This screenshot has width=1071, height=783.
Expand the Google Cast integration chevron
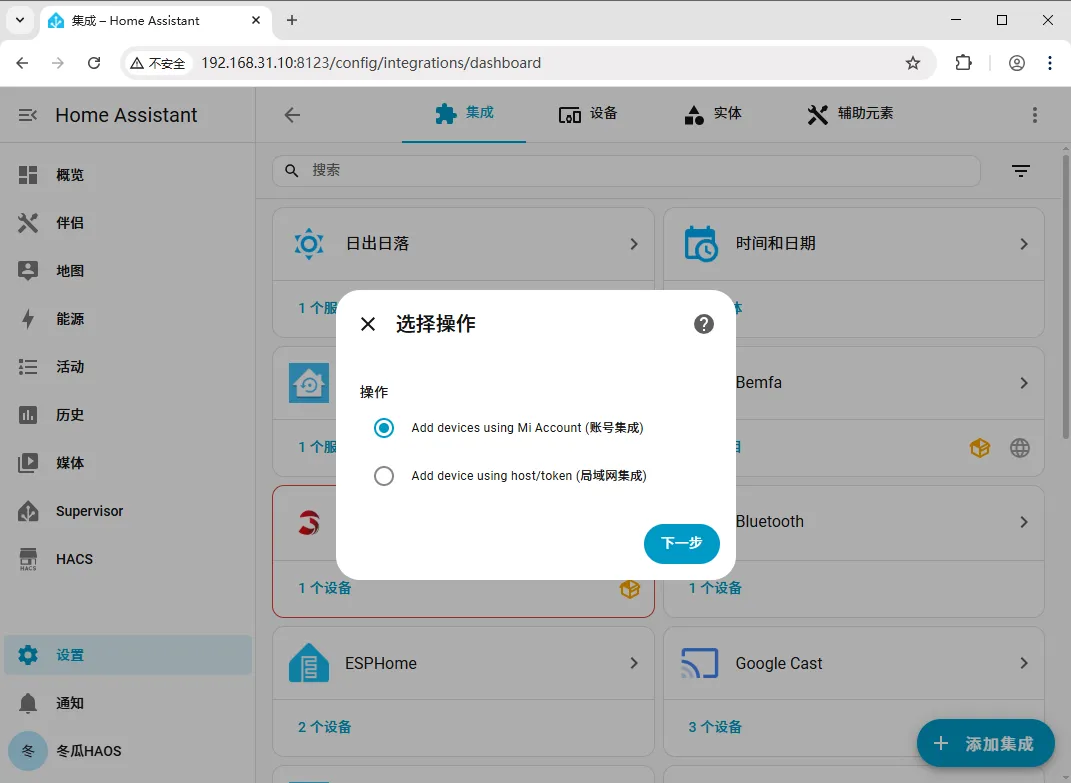(x=1024, y=663)
